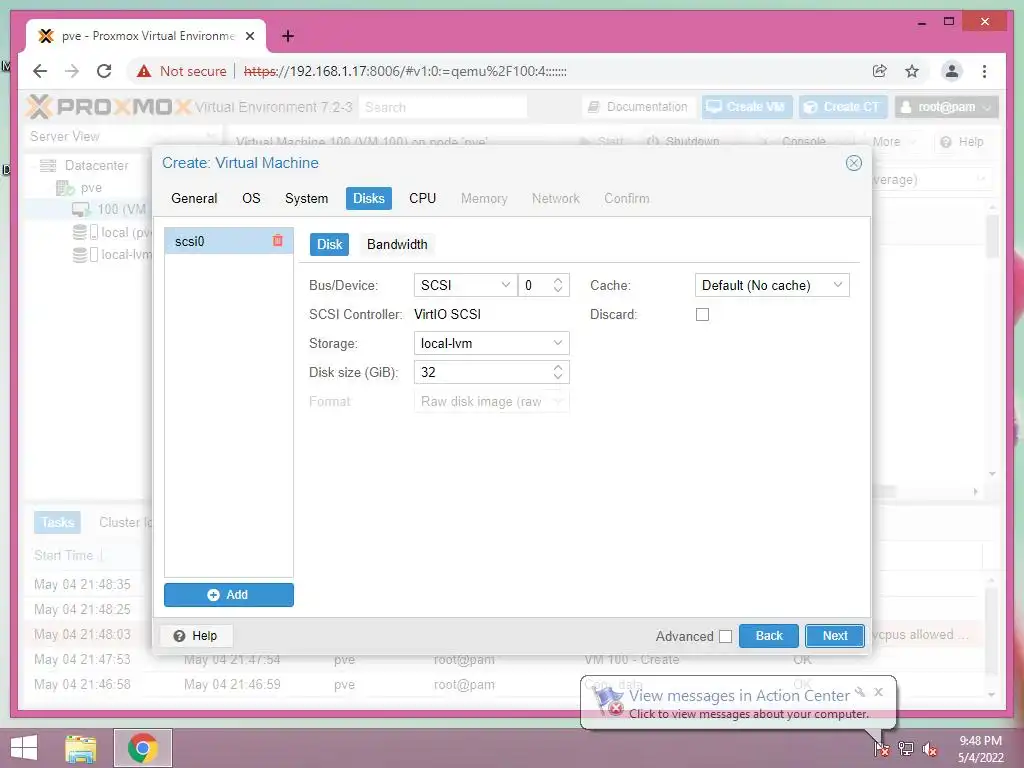Select scsi0 in the disk list

pyautogui.click(x=229, y=242)
